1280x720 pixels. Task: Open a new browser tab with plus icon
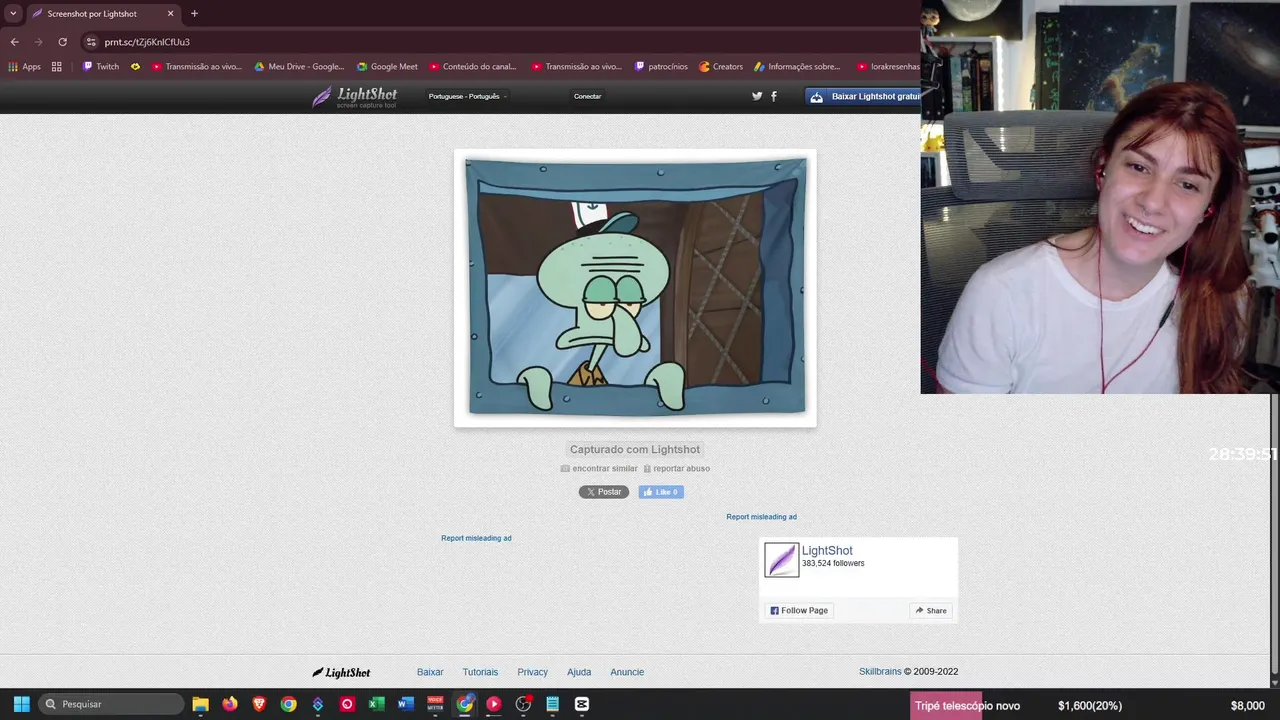click(194, 14)
